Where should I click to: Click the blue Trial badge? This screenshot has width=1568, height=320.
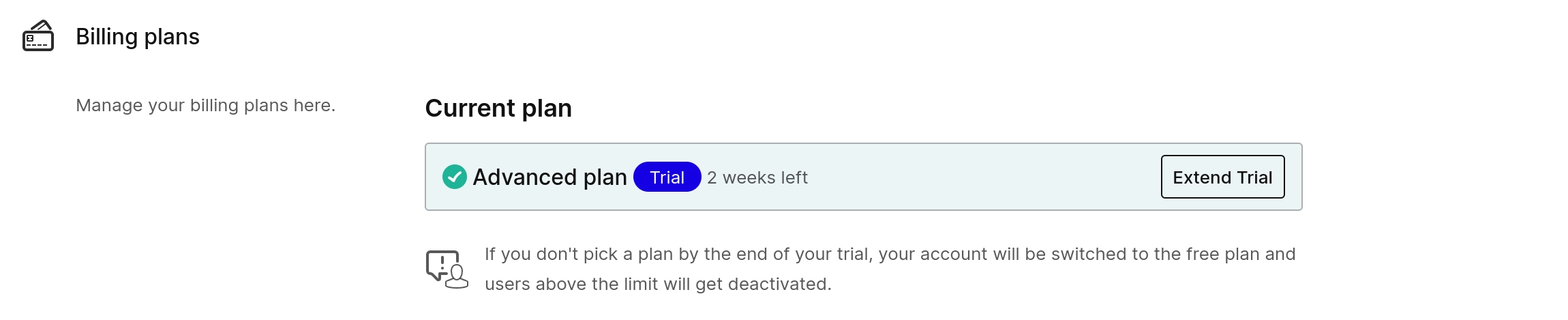click(667, 177)
